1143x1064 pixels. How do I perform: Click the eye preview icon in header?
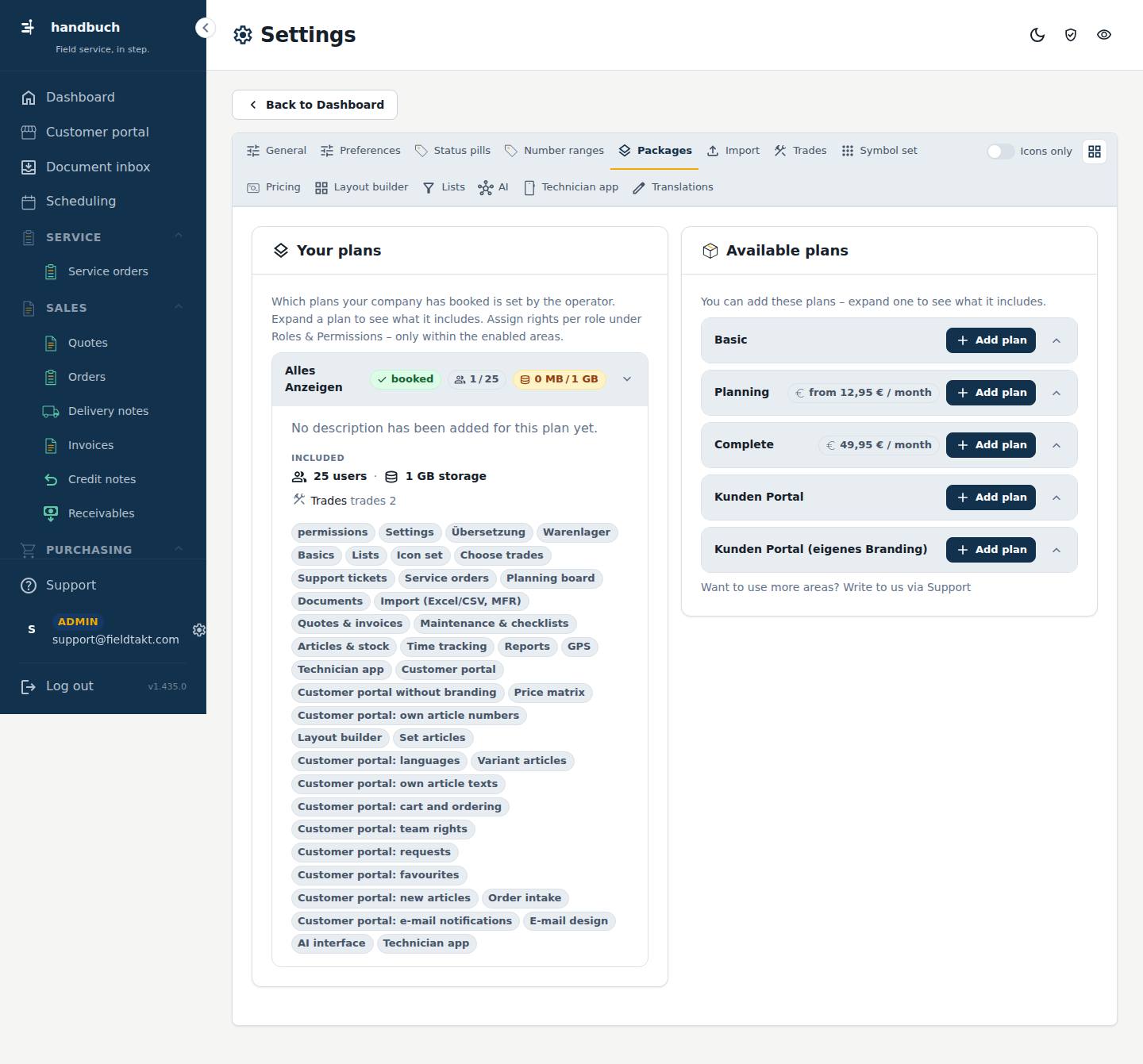pyautogui.click(x=1104, y=35)
